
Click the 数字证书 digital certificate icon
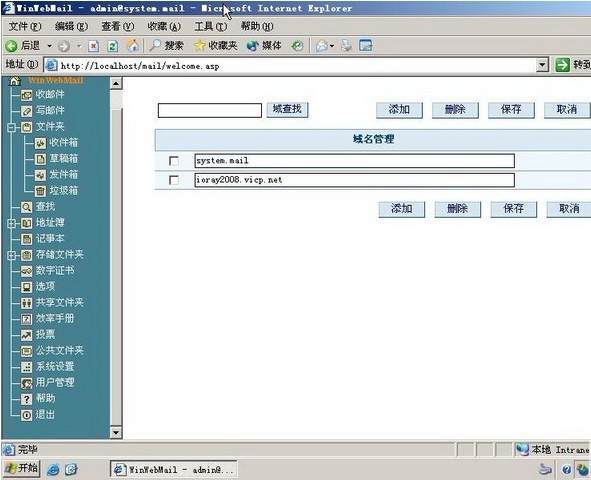(26, 271)
